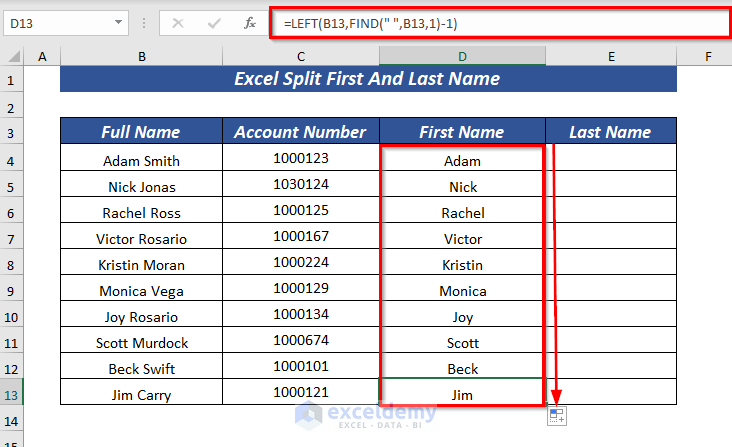Click the title cell Excel Split First And Last Name
Viewport: 732px width, 447px height.
368,79
